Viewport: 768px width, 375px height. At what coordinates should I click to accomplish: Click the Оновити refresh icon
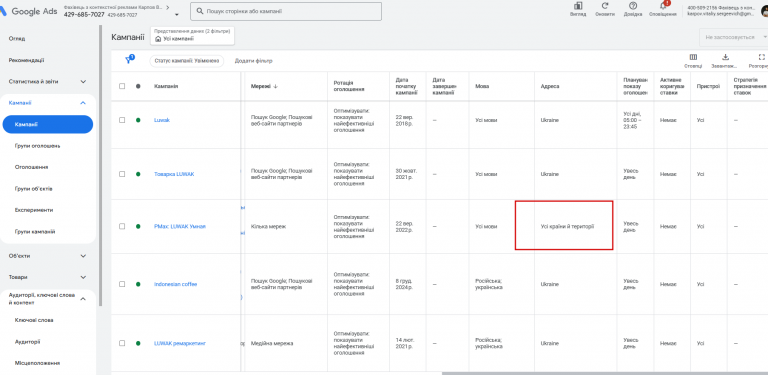[x=605, y=6]
